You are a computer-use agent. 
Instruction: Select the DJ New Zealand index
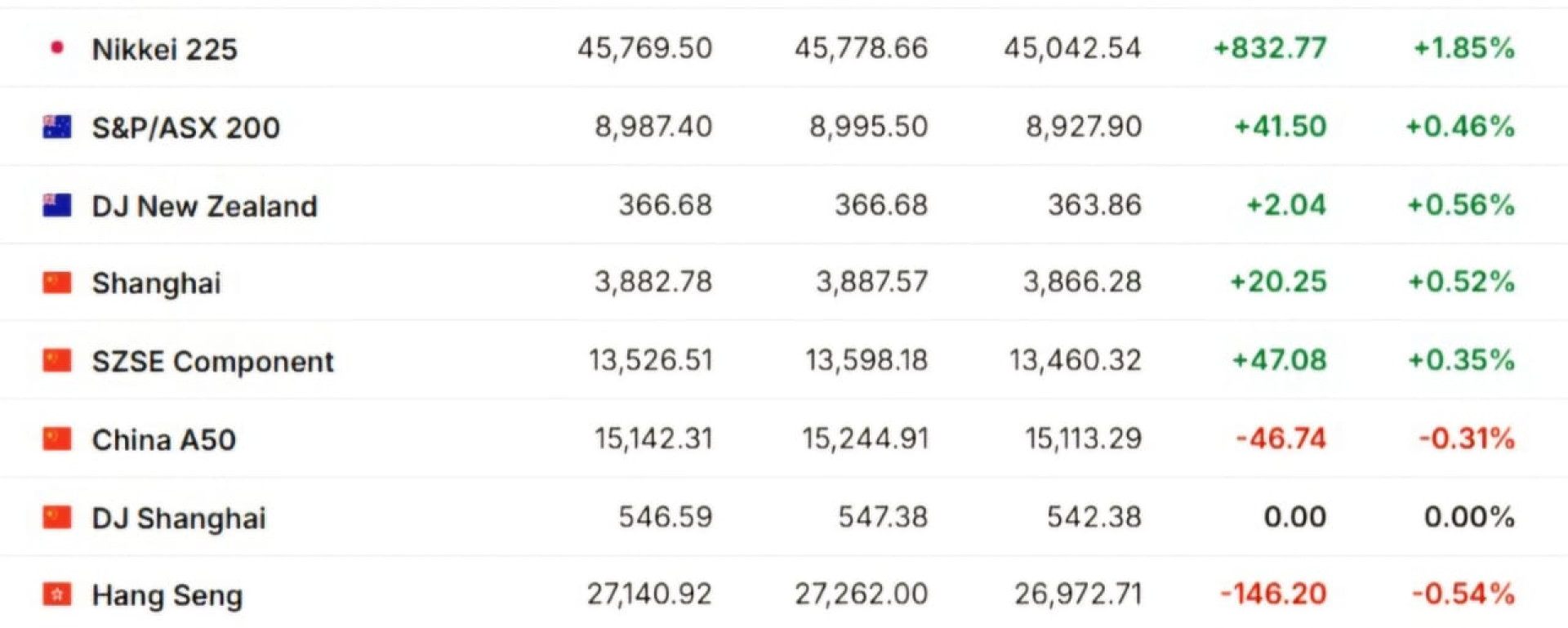204,206
